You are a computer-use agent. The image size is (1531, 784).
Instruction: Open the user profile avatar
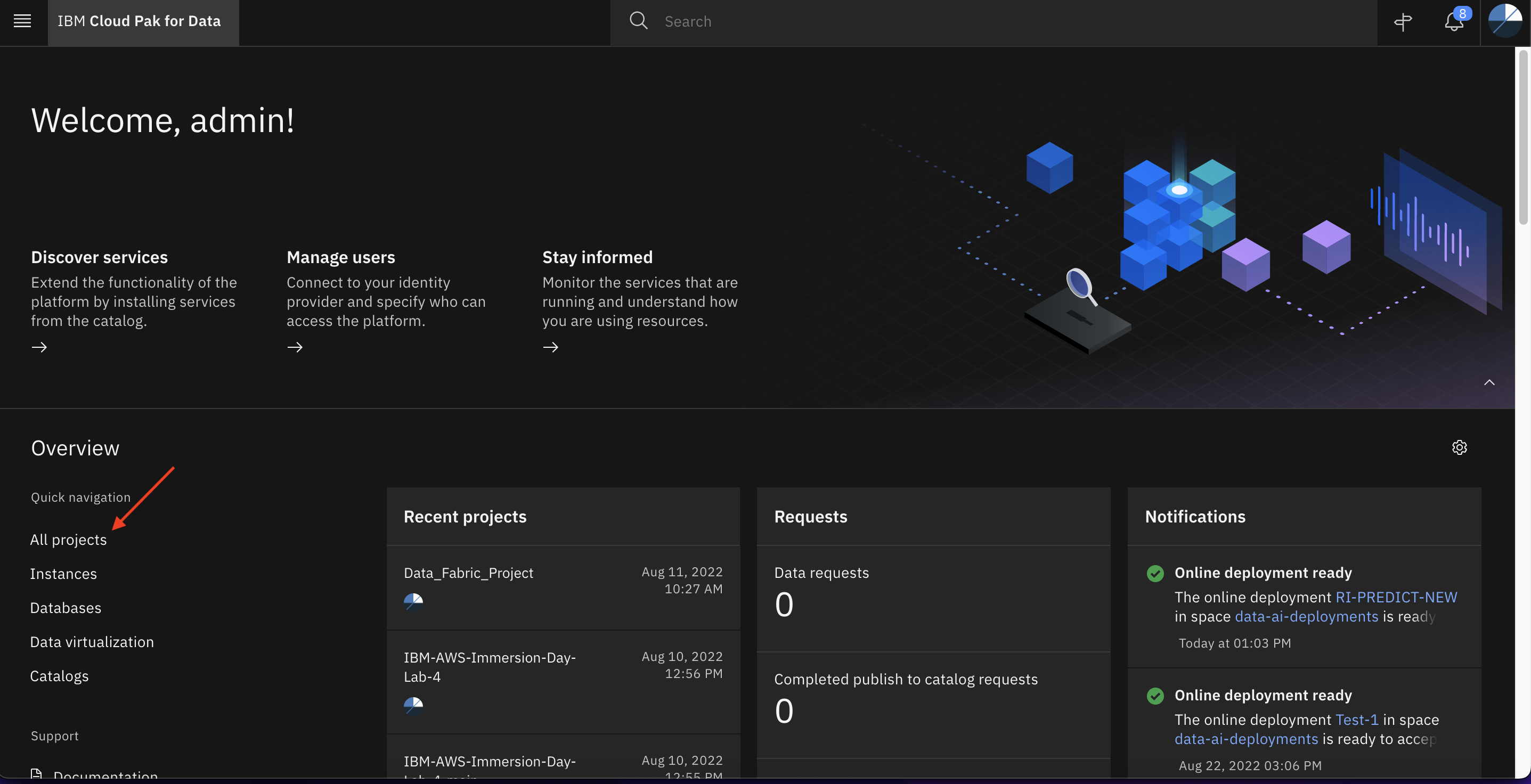tap(1505, 21)
